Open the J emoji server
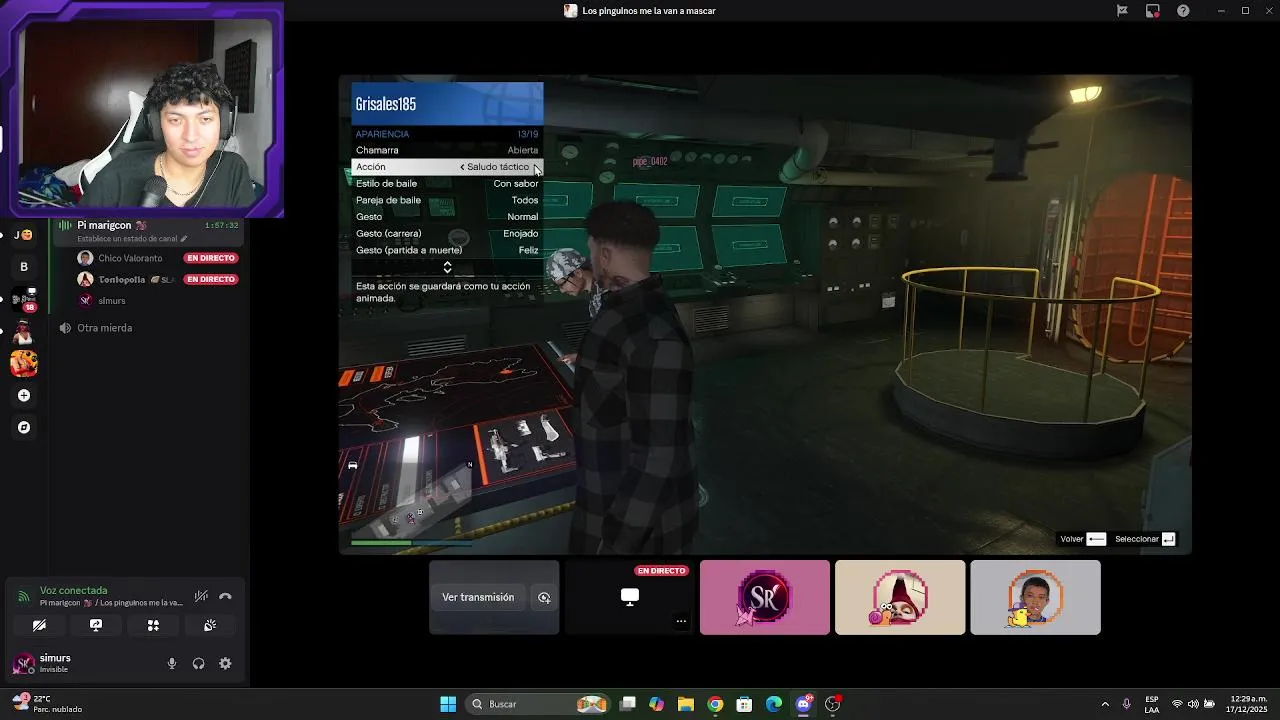 24,235
